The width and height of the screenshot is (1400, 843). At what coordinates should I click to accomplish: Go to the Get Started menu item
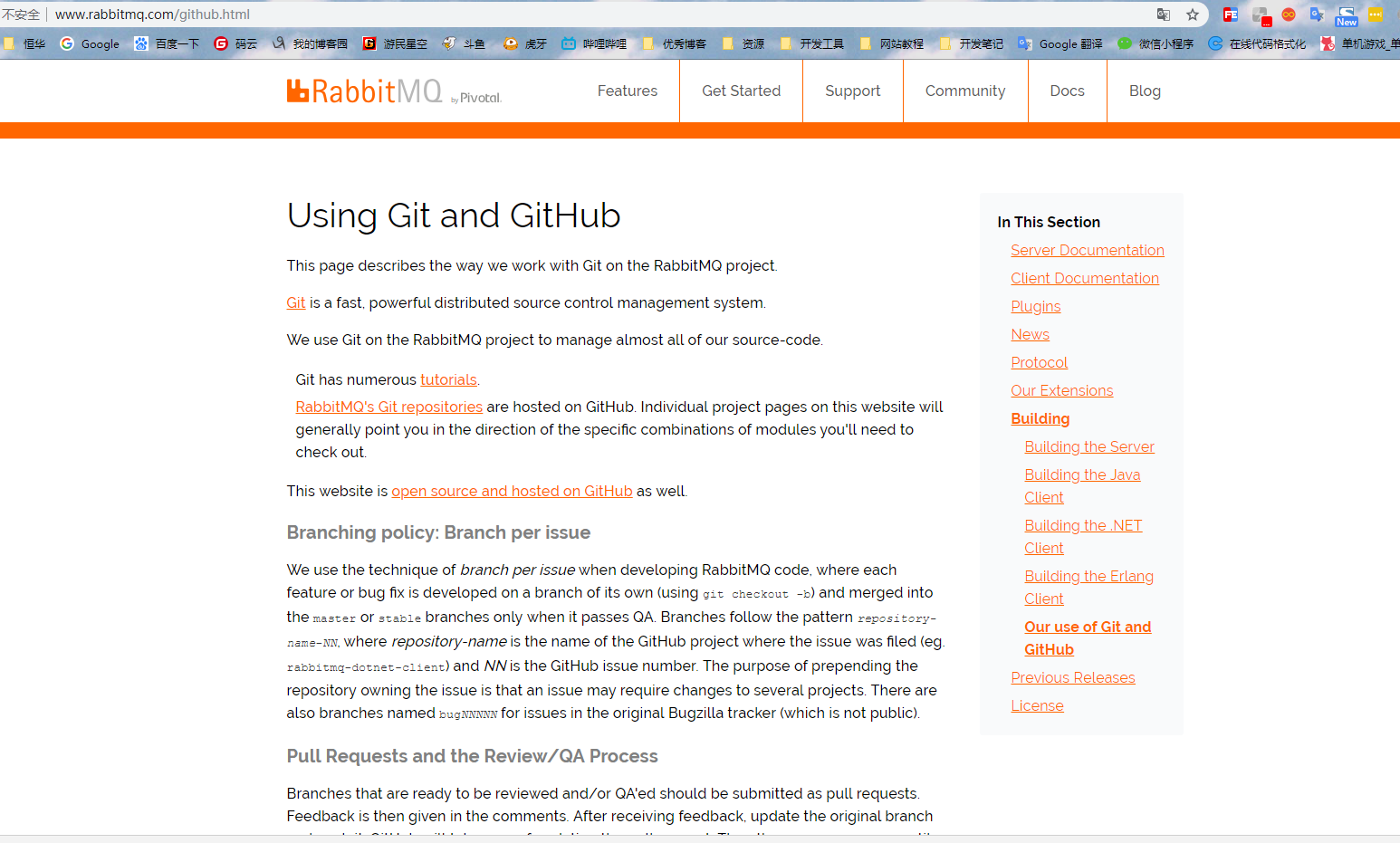741,91
